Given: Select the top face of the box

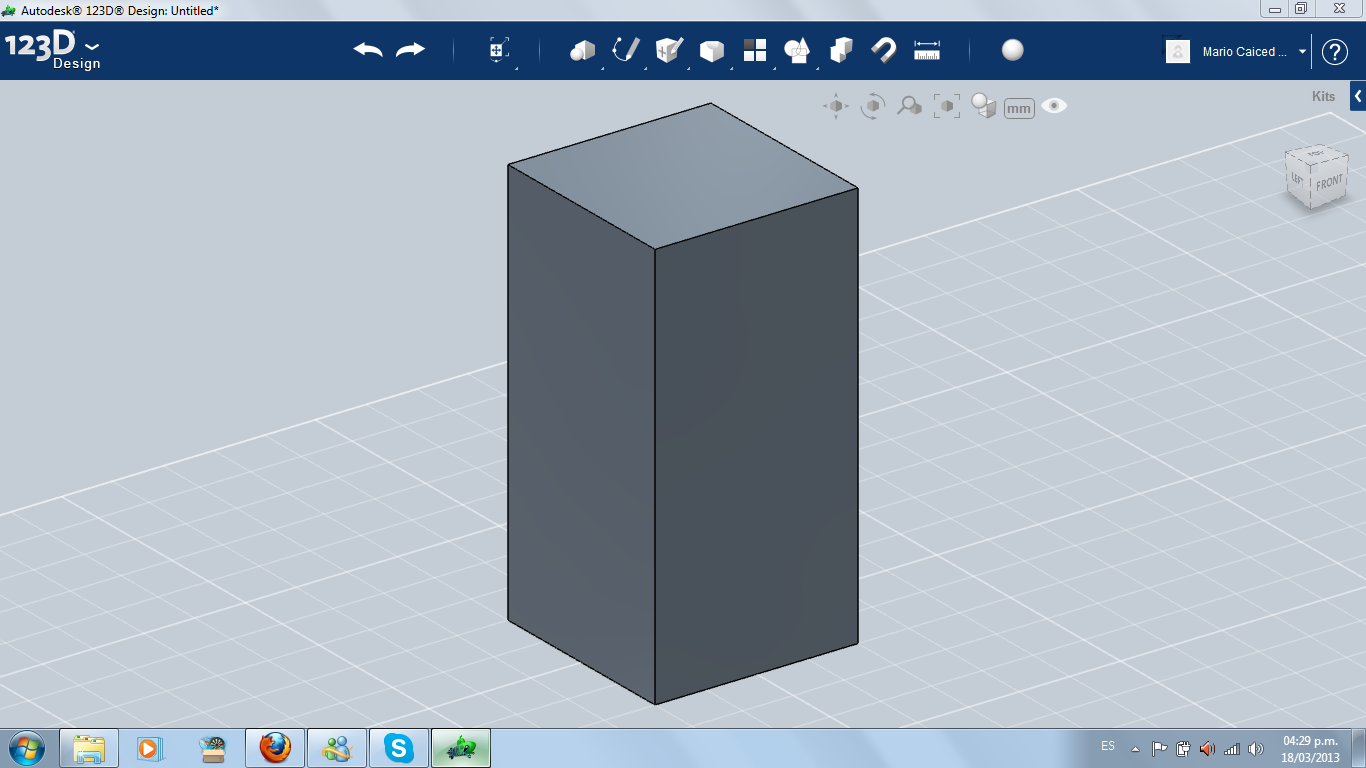Looking at the screenshot, I should point(683,176).
